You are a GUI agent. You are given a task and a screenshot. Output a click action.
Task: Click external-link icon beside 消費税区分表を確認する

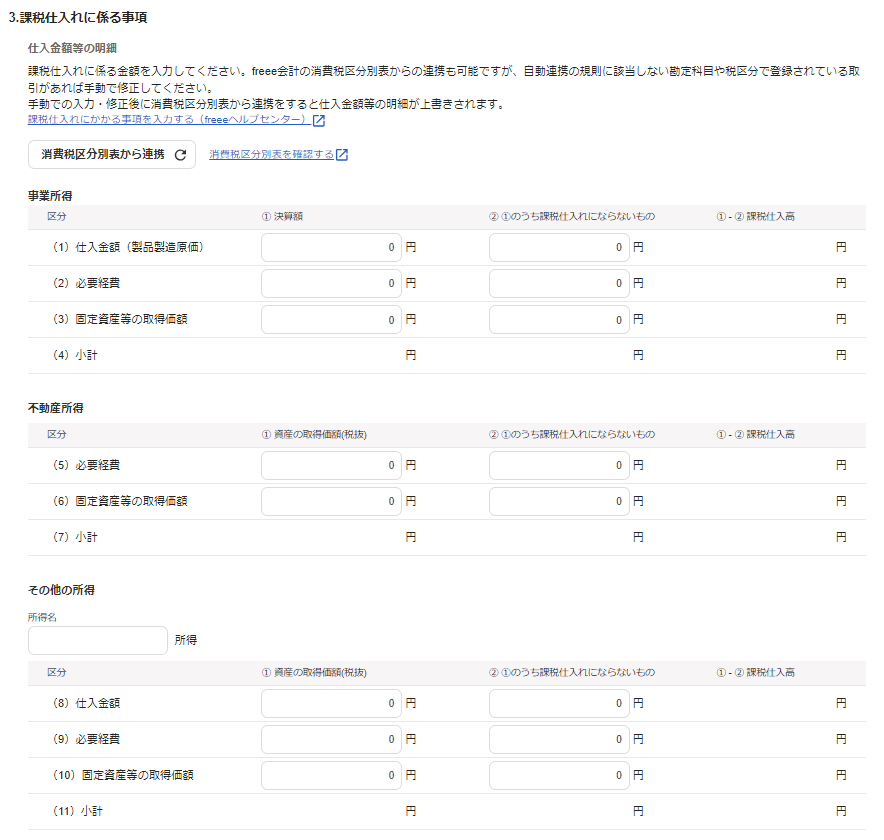[x=342, y=154]
